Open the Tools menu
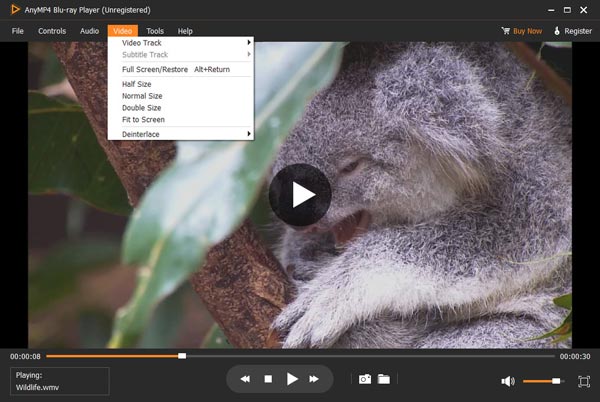600x402 pixels. pyautogui.click(x=155, y=31)
